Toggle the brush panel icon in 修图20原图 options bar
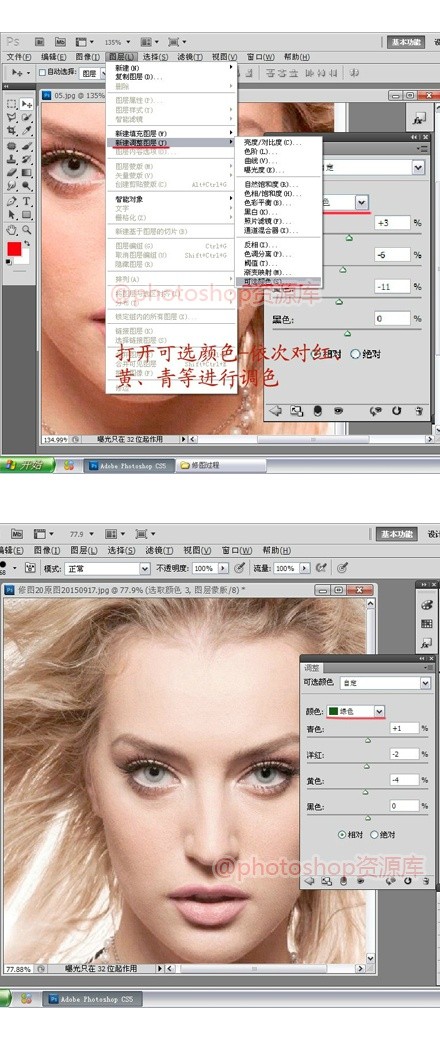 pyautogui.click(x=30, y=568)
